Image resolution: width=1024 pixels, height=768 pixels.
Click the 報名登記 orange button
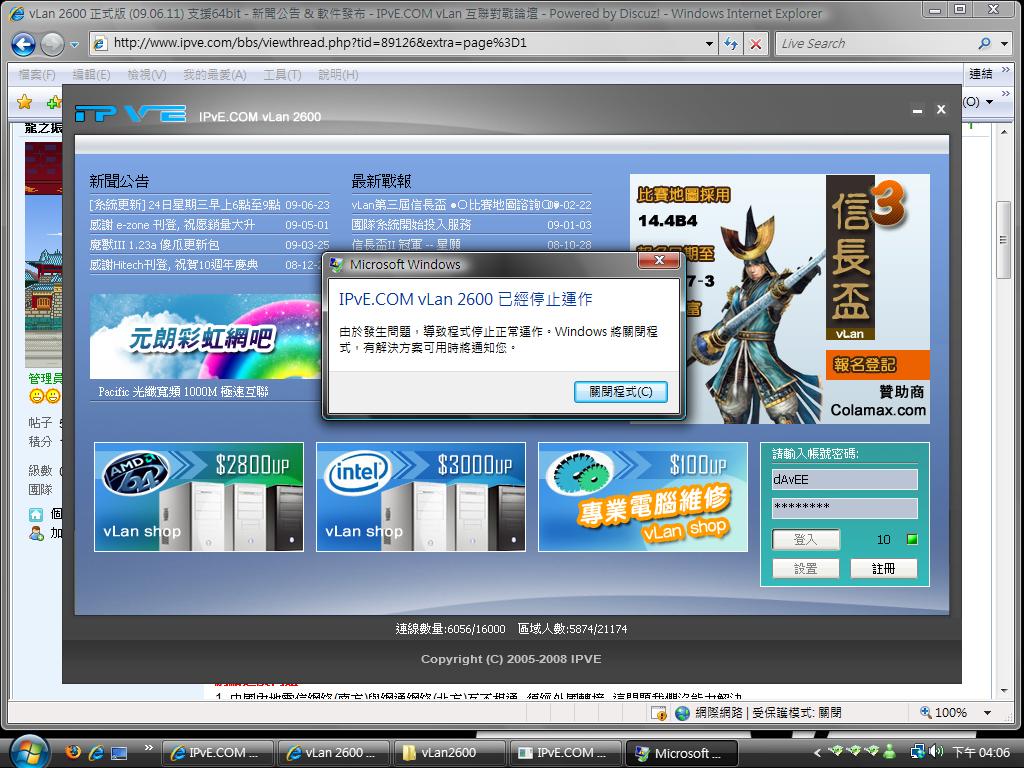(x=878, y=365)
